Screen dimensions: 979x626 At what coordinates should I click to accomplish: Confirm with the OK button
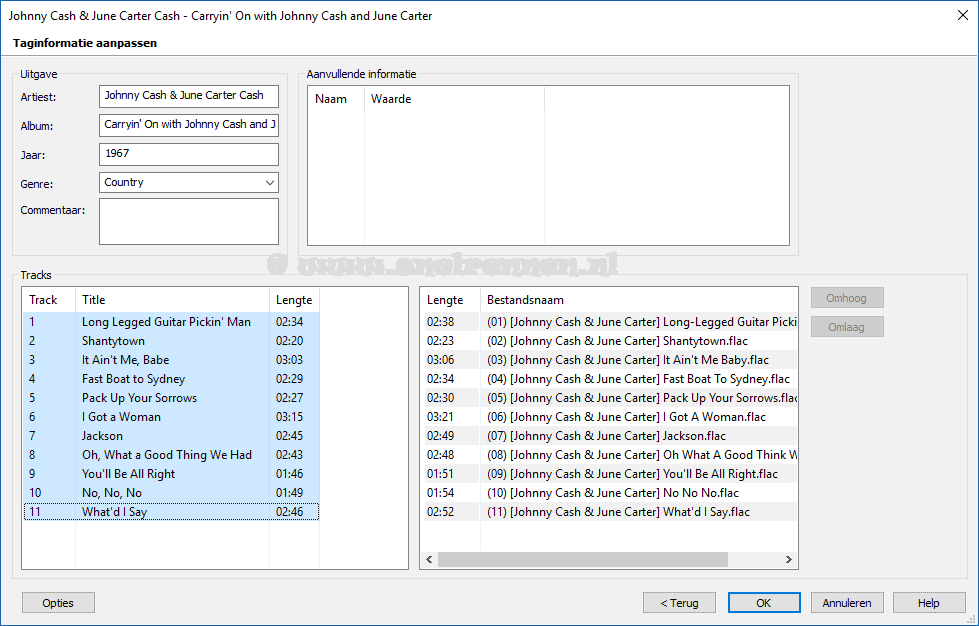click(764, 603)
